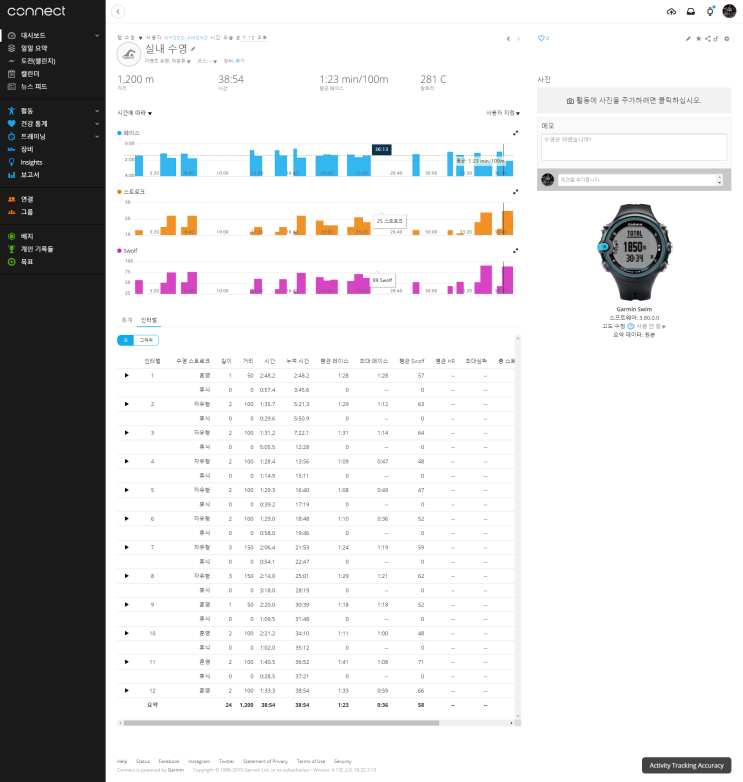Click the Activity Tracking Accuracy button
This screenshot has width=743, height=782.
pyautogui.click(x=686, y=765)
